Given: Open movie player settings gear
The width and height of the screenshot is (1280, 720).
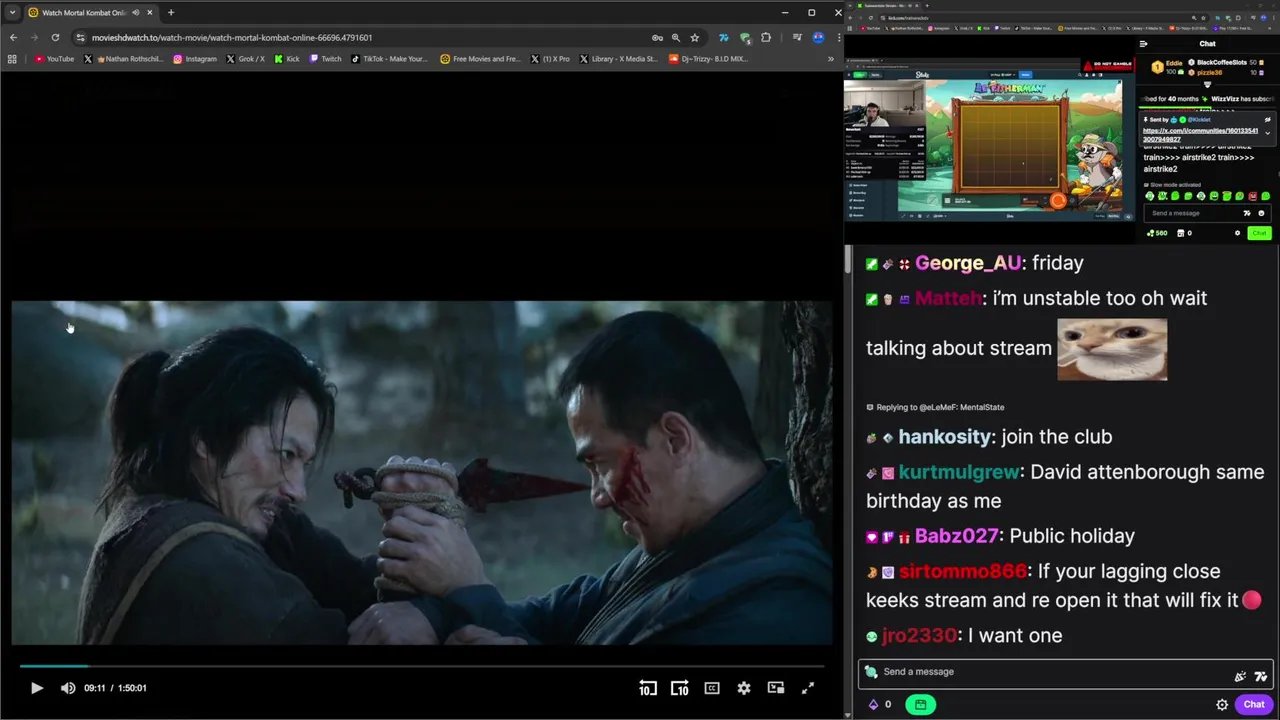Looking at the screenshot, I should pos(744,688).
